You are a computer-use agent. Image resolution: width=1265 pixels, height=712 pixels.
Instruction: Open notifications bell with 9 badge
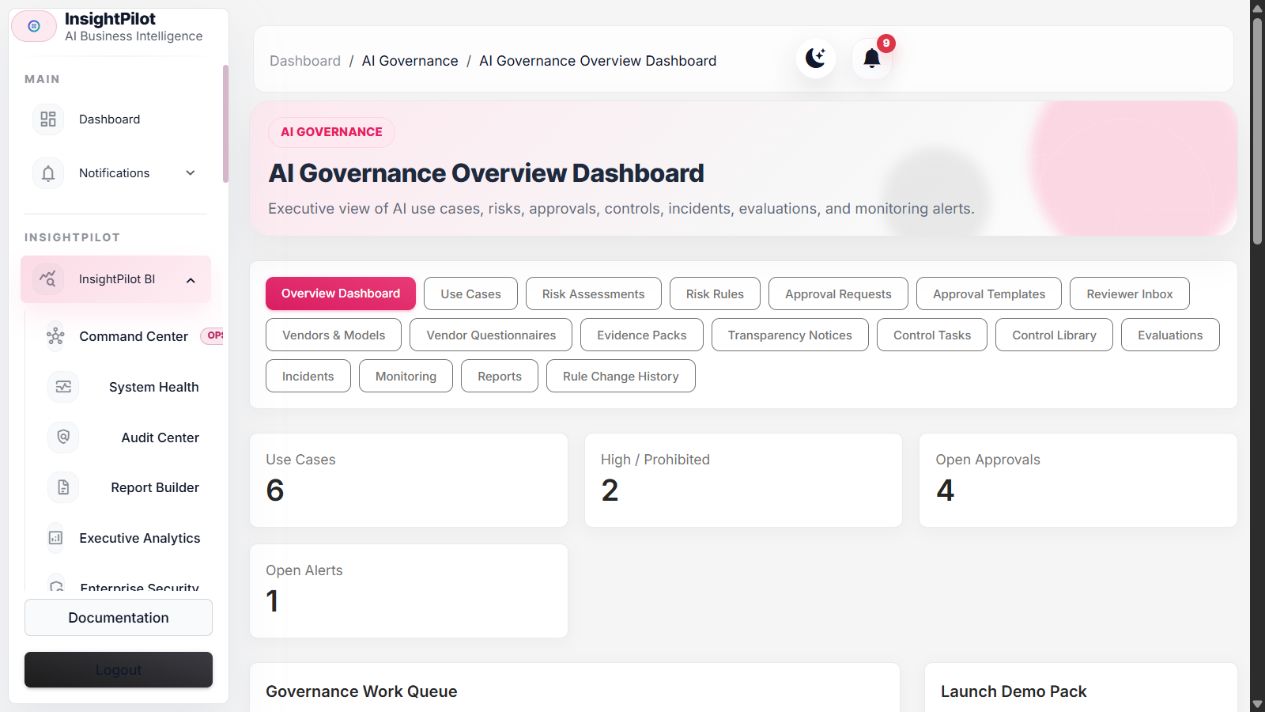pos(872,59)
